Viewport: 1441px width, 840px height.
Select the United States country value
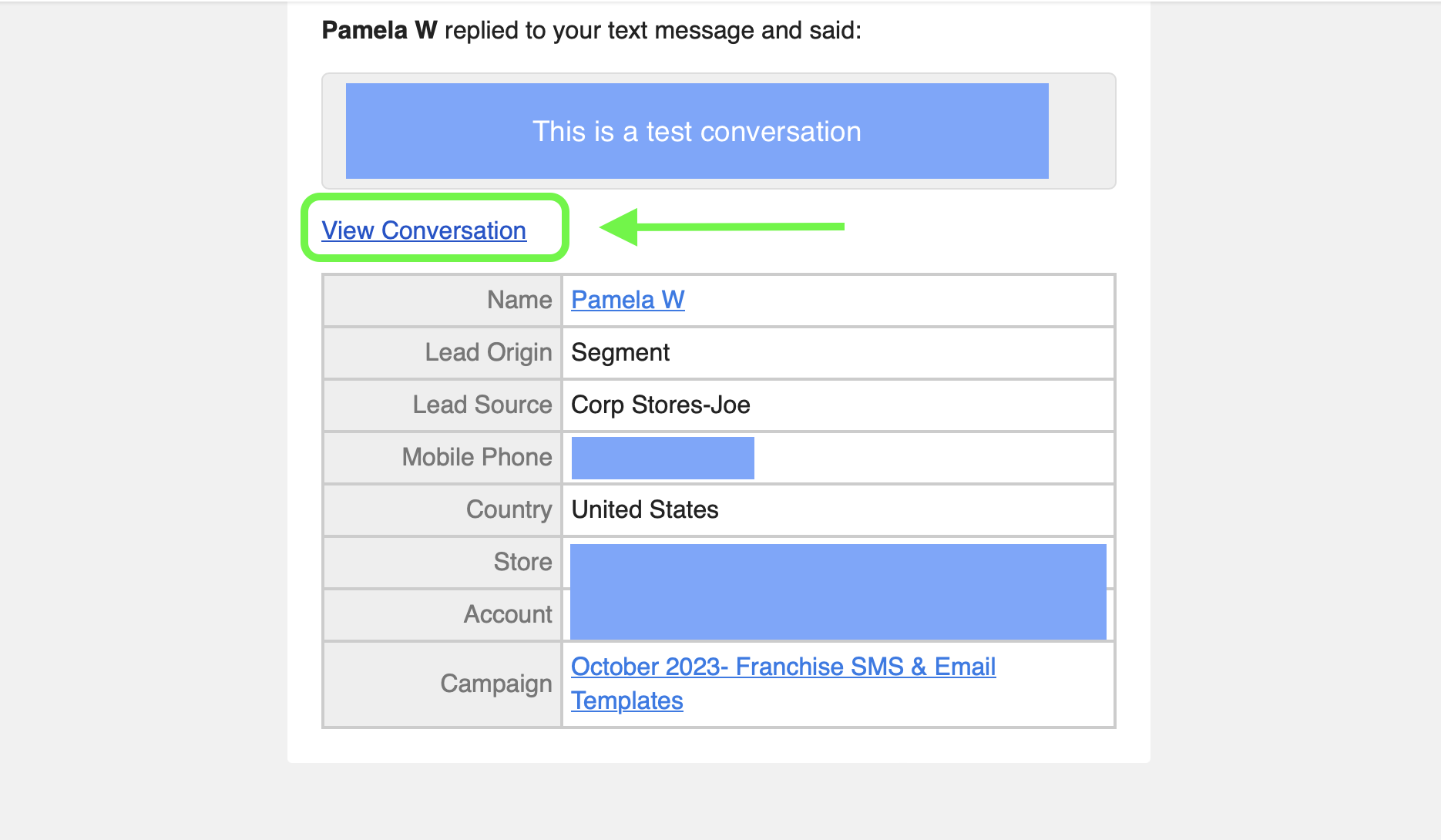tap(645, 509)
